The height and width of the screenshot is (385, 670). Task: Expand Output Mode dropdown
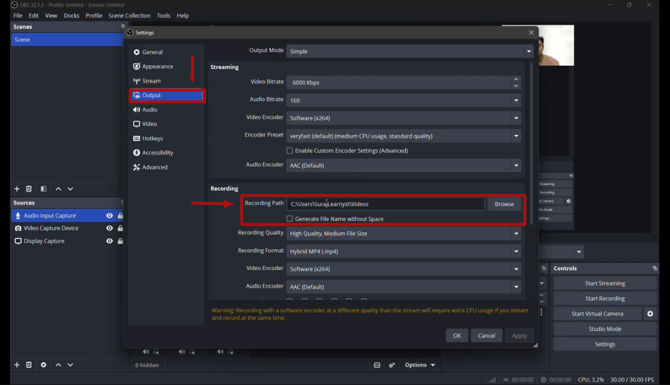tap(410, 51)
